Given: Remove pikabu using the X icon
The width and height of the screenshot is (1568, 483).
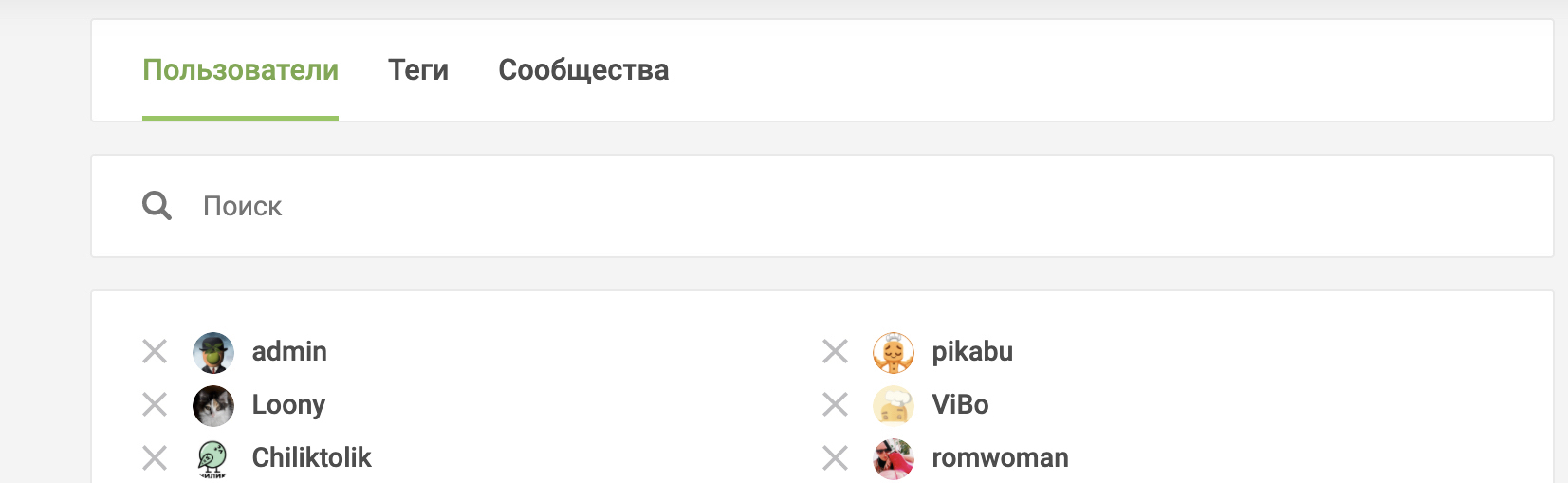Looking at the screenshot, I should coord(835,352).
